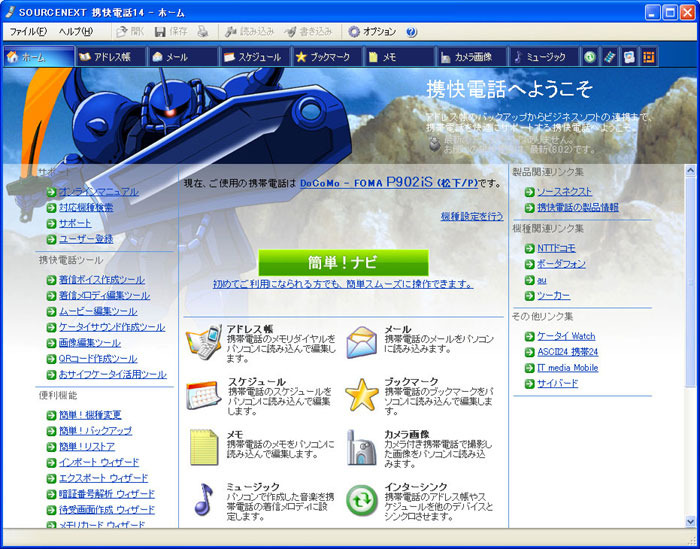The width and height of the screenshot is (700, 549).
Task: Click the メール envelope icon
Action: pos(362,342)
